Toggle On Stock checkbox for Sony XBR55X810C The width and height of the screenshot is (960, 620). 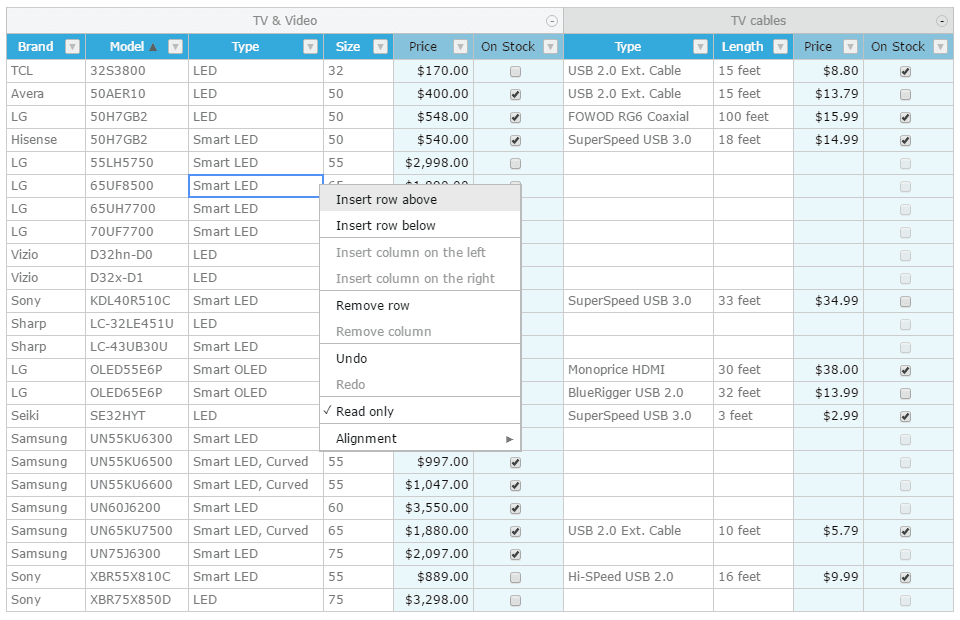516,578
